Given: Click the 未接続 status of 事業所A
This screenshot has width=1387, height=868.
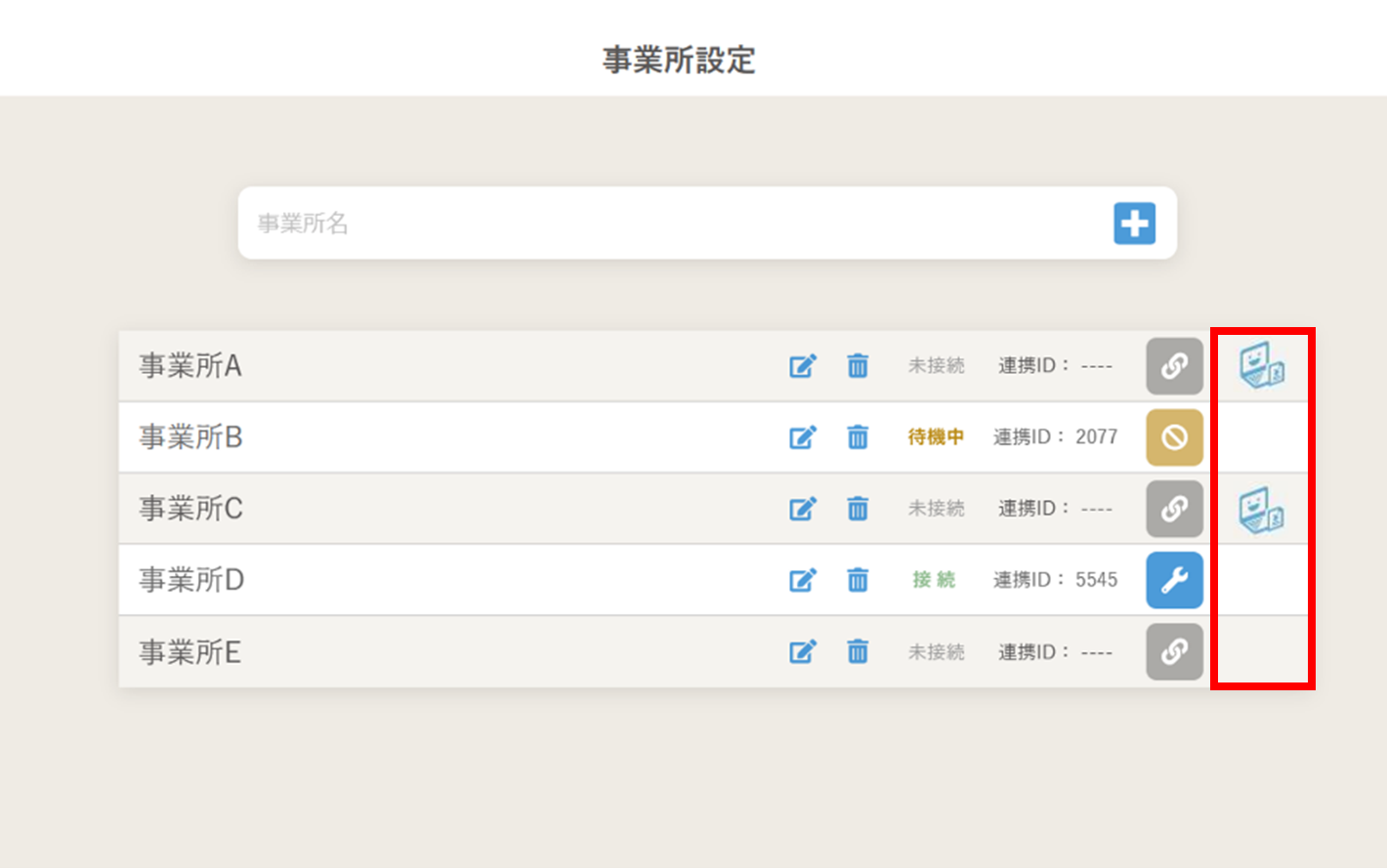Looking at the screenshot, I should pyautogui.click(x=936, y=365).
